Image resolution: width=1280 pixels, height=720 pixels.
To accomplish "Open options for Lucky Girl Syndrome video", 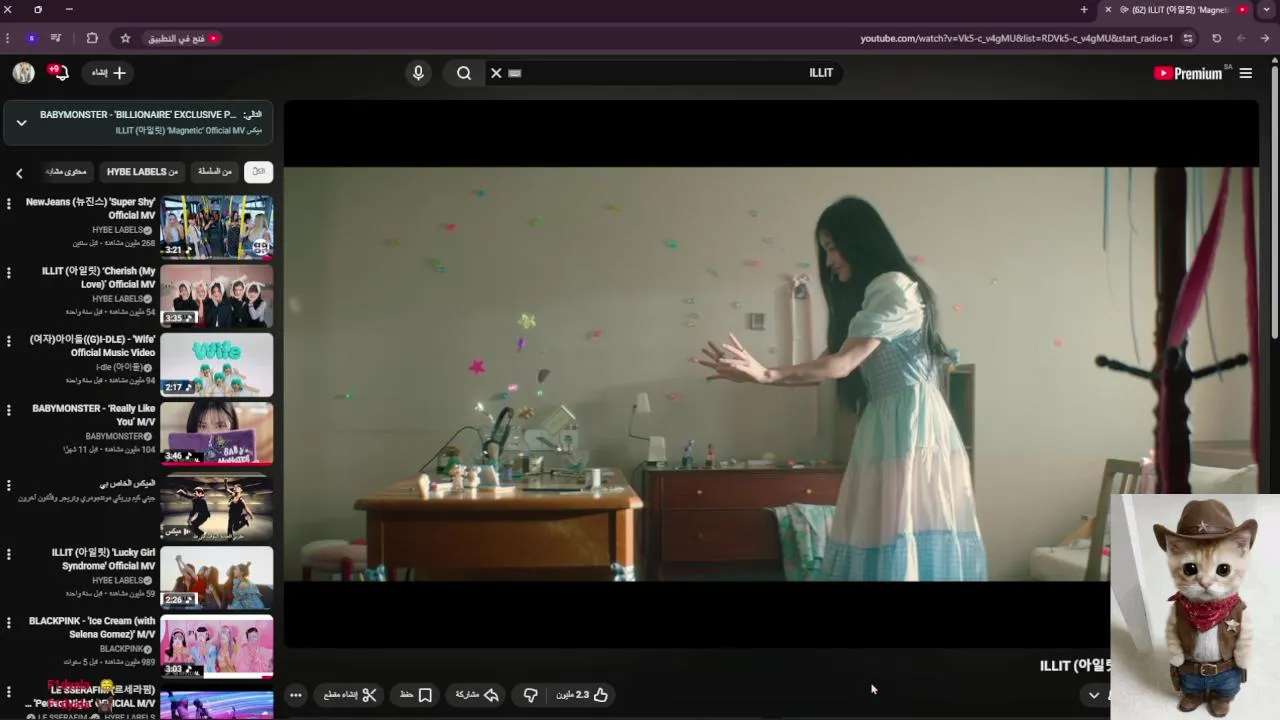I will tap(9, 555).
